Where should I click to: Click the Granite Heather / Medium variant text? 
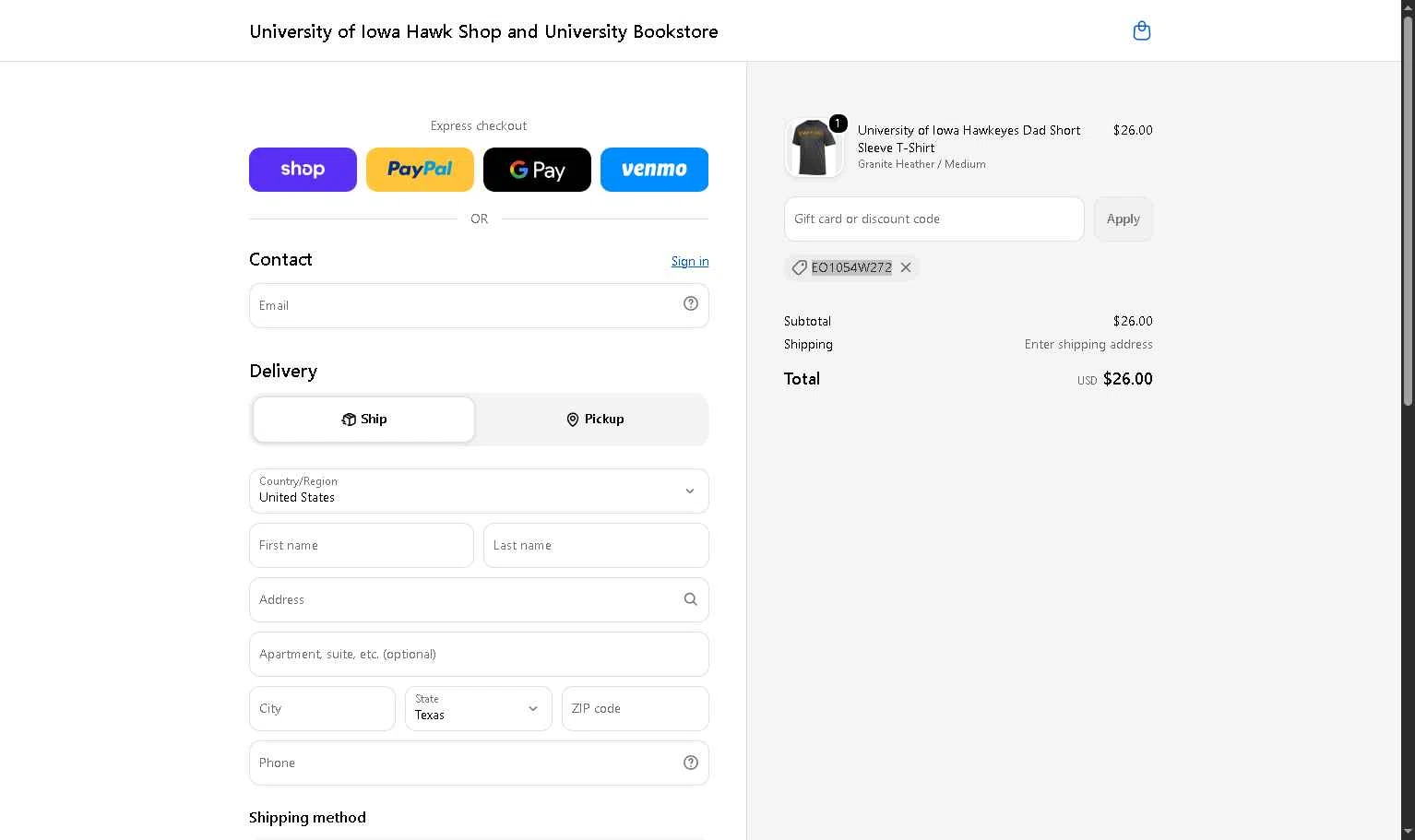(x=922, y=164)
